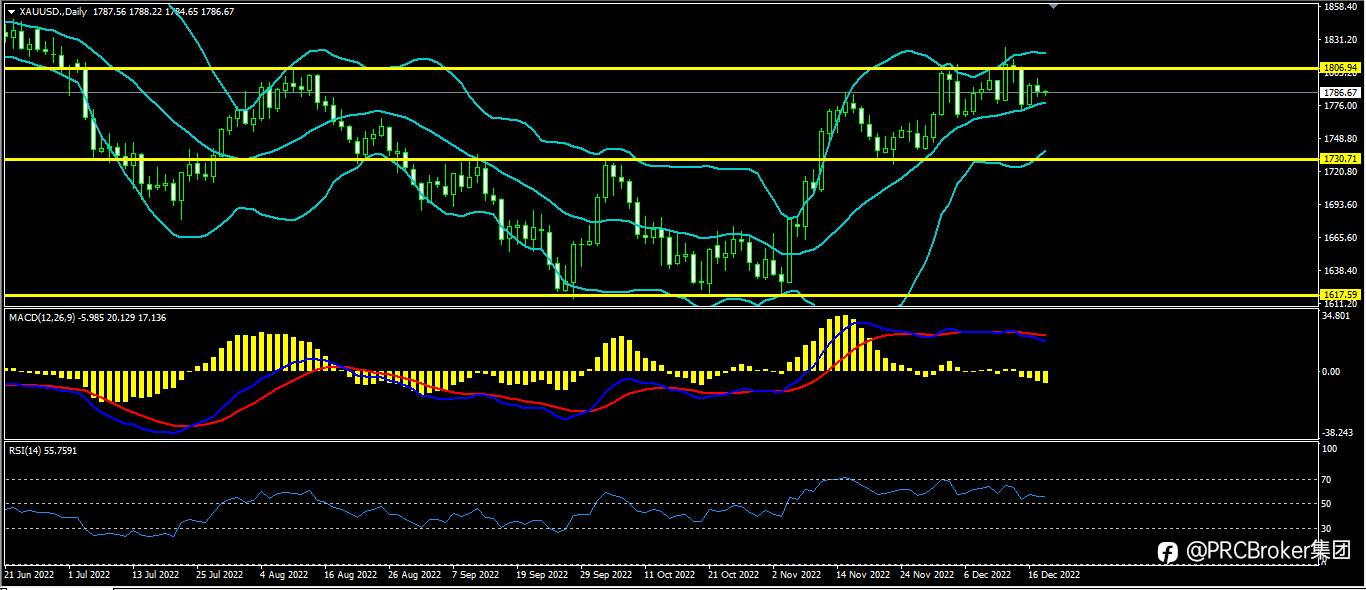The height and width of the screenshot is (590, 1366).
Task: Click the MACD scale value 0.00
Action: (1332, 371)
